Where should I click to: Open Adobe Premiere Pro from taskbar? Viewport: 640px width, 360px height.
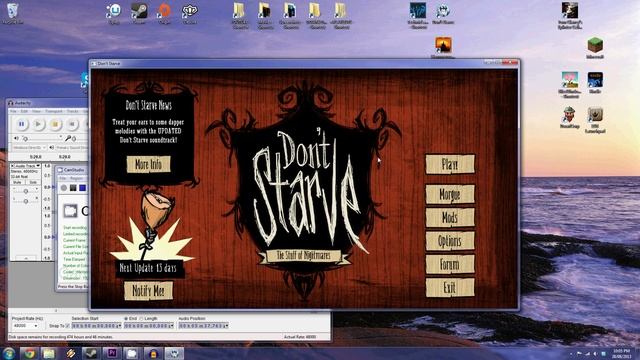(112, 353)
